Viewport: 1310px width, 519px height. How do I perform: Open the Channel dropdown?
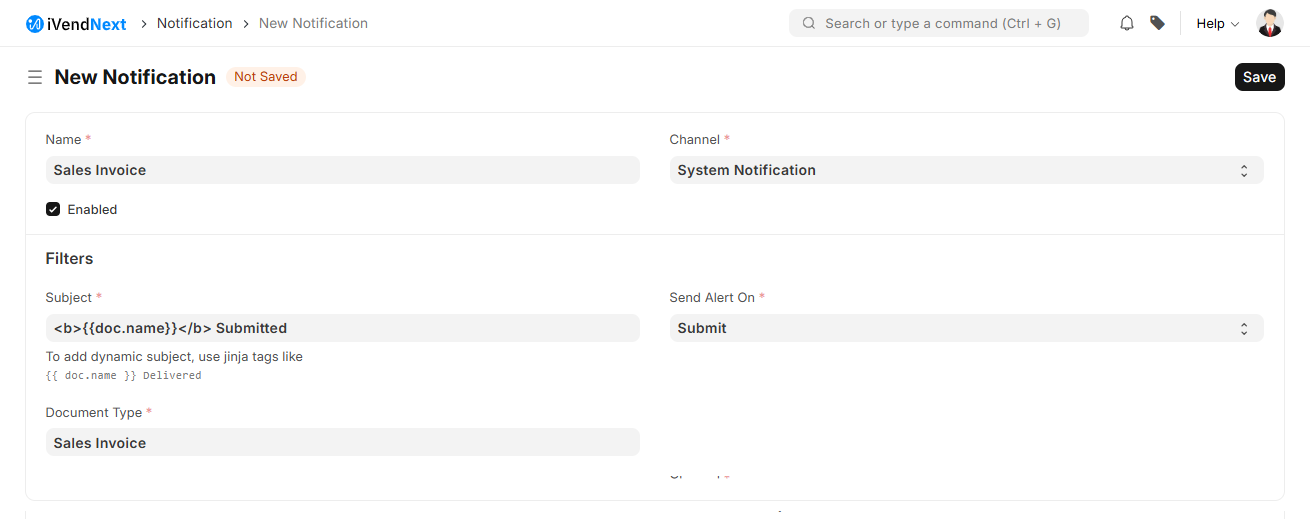pyautogui.click(x=955, y=171)
